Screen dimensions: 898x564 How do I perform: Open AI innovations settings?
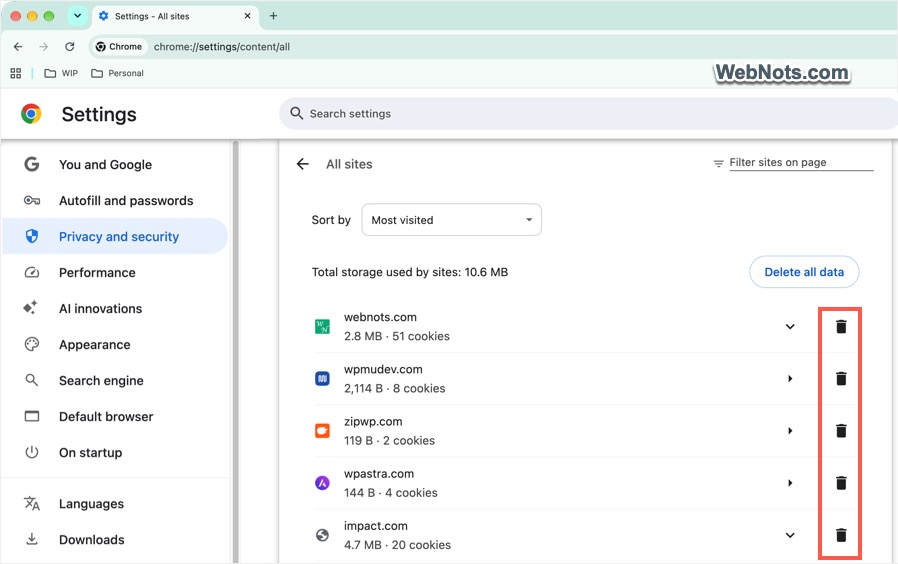click(100, 309)
